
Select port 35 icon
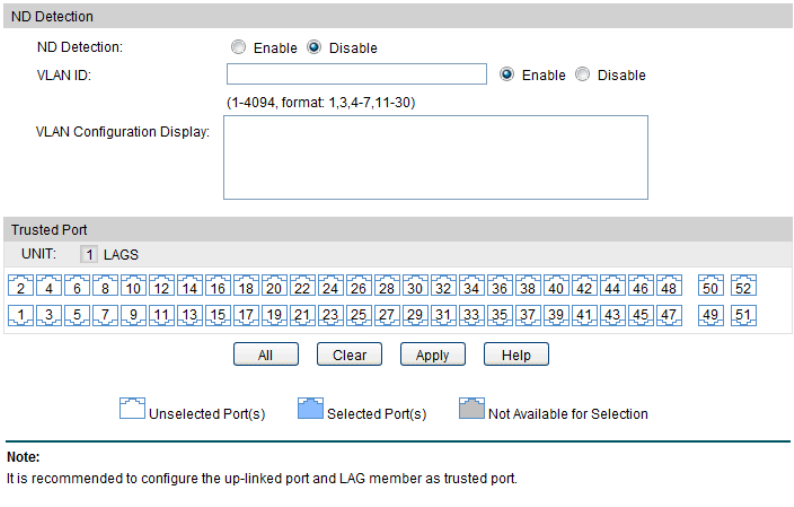(500, 315)
